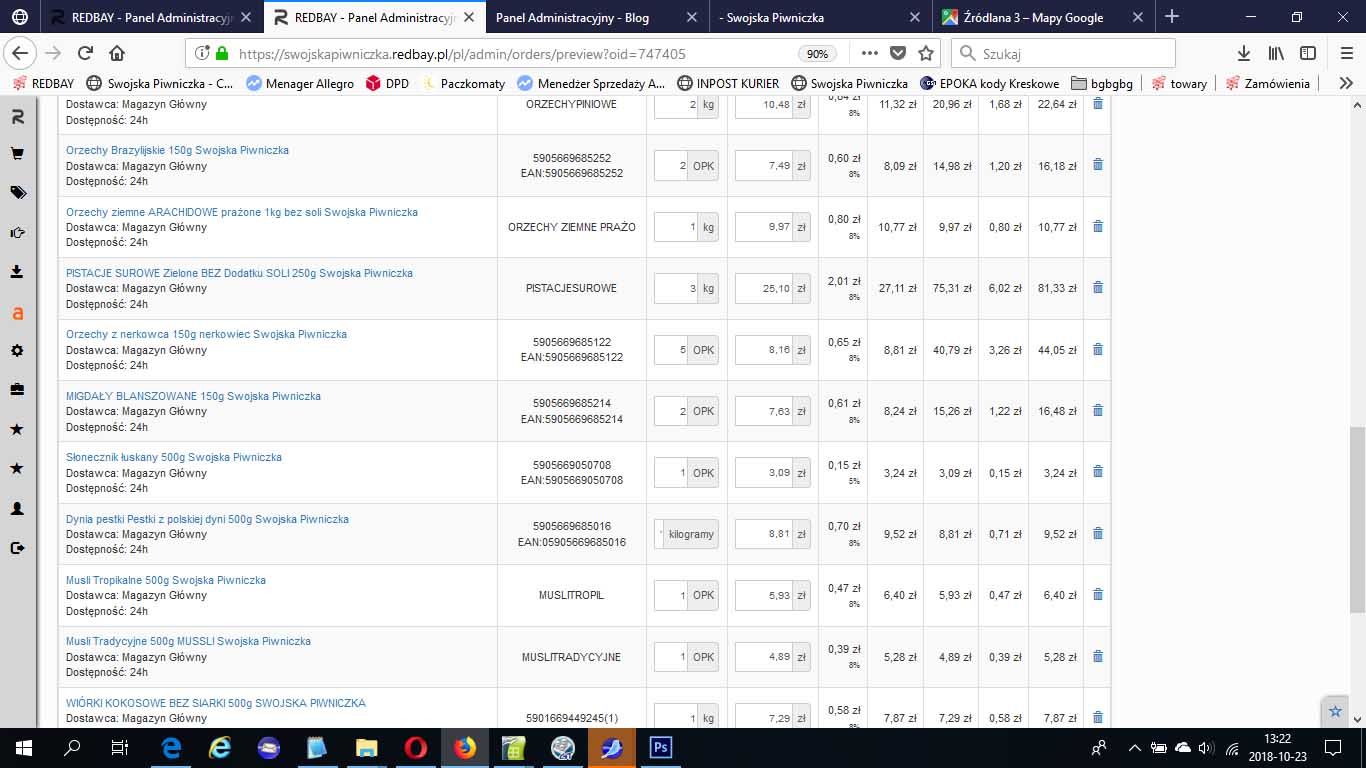Click the quantity field for Orzechy z nerkowca
Viewport: 1366px width, 768px height.
click(671, 350)
